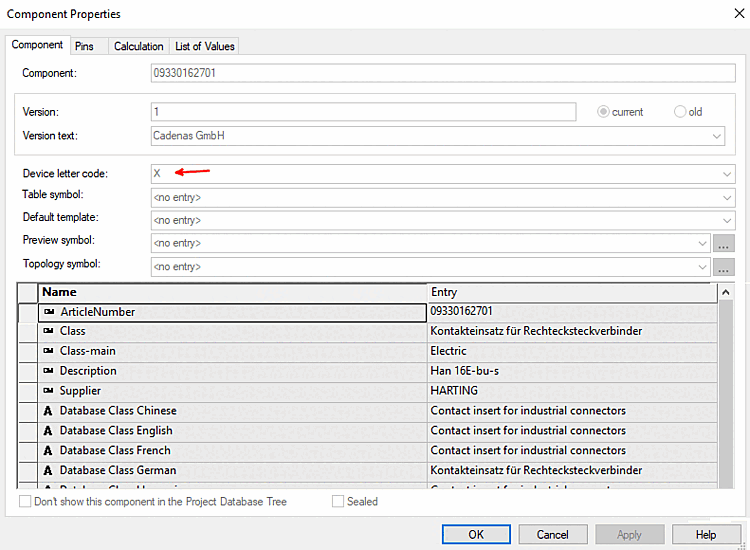
Task: Click the Class-main row property icon
Action: (49, 351)
